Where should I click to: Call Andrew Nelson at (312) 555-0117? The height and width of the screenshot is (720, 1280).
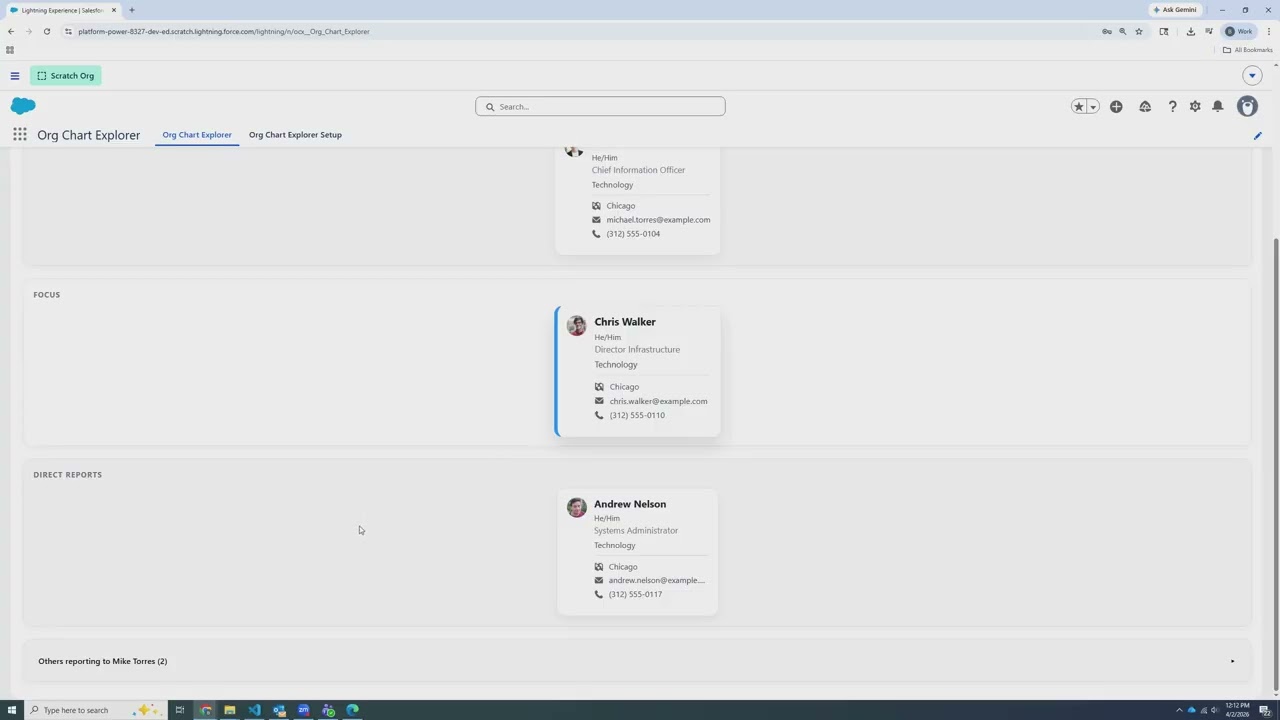[635, 594]
